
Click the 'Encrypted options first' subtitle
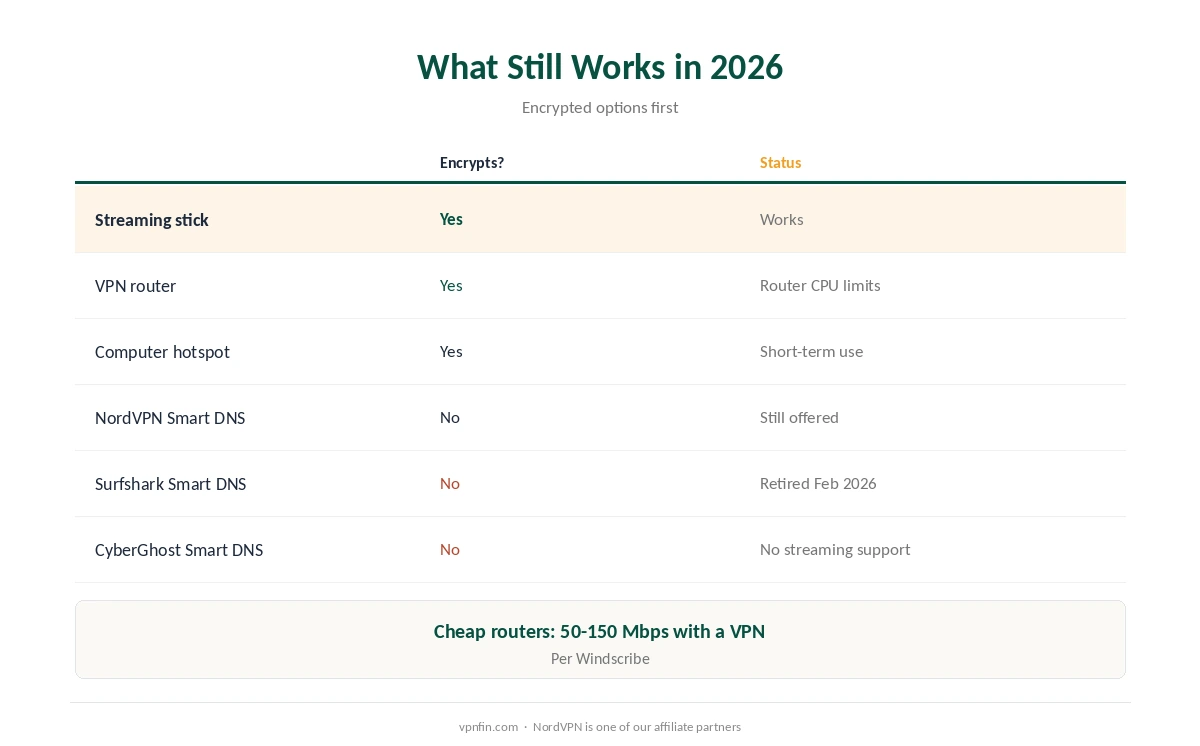click(600, 107)
